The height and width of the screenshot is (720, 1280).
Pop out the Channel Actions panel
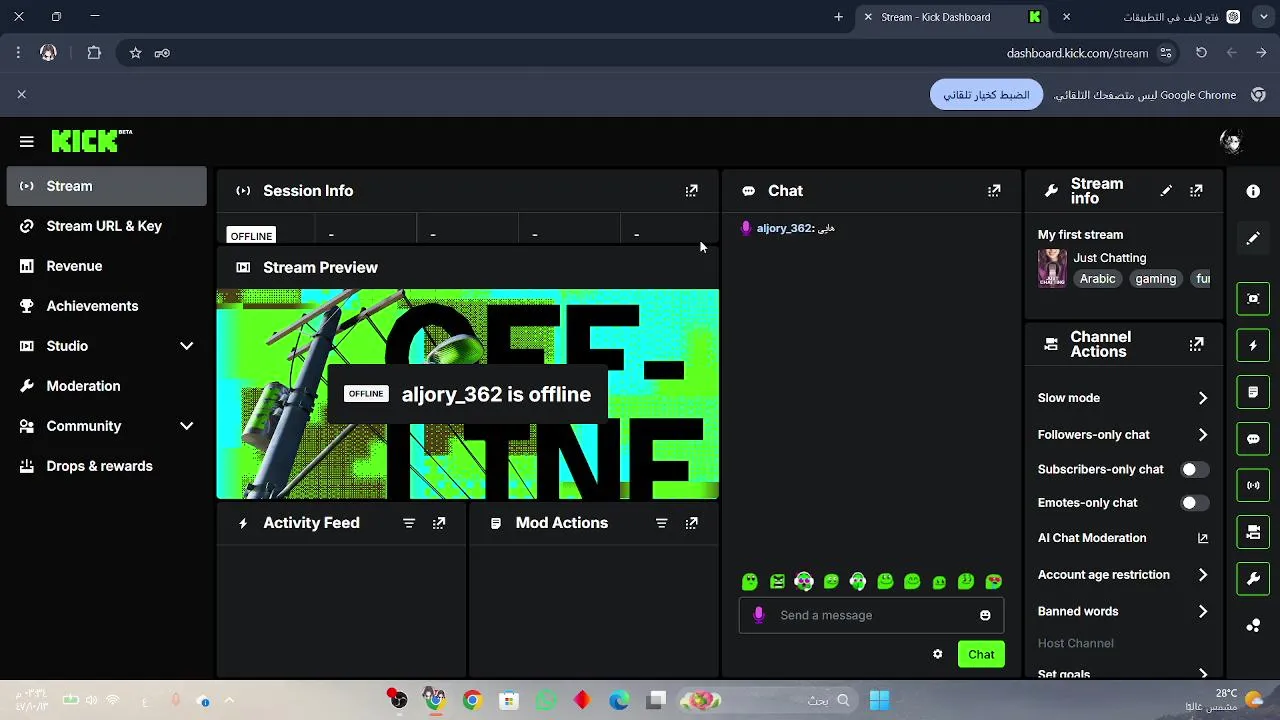point(1196,344)
